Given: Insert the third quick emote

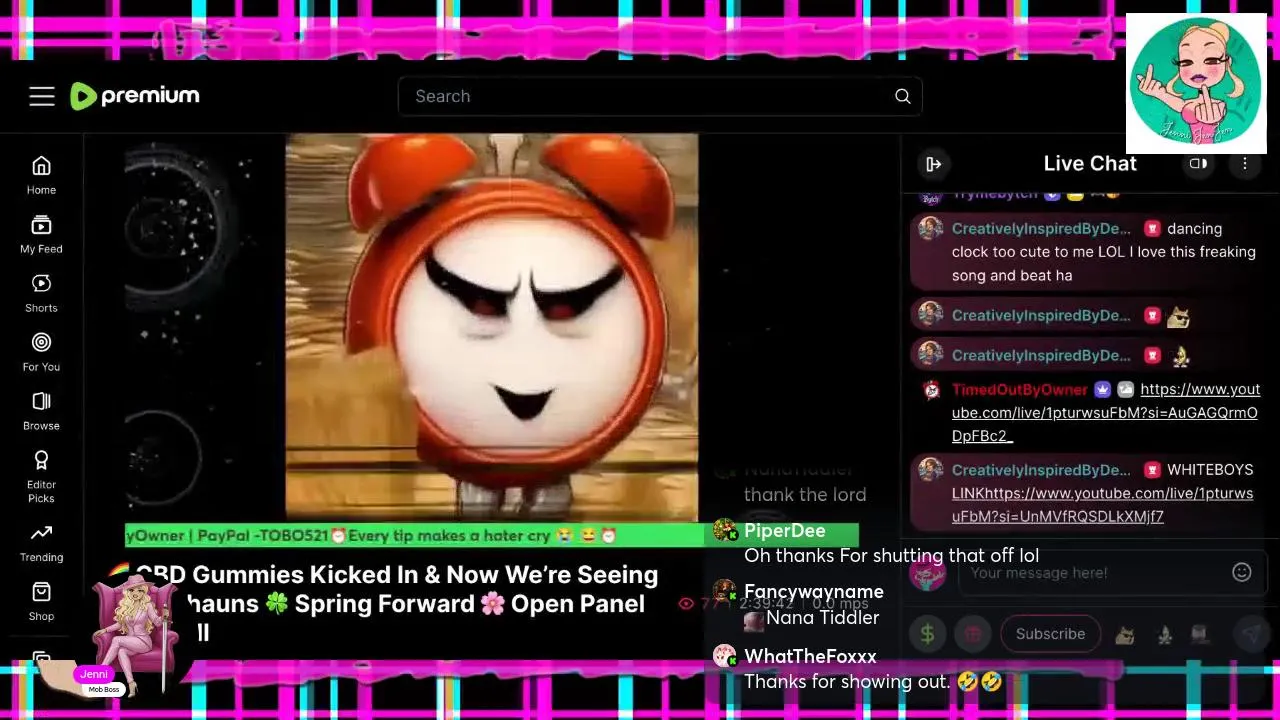Looking at the screenshot, I should [x=1200, y=634].
